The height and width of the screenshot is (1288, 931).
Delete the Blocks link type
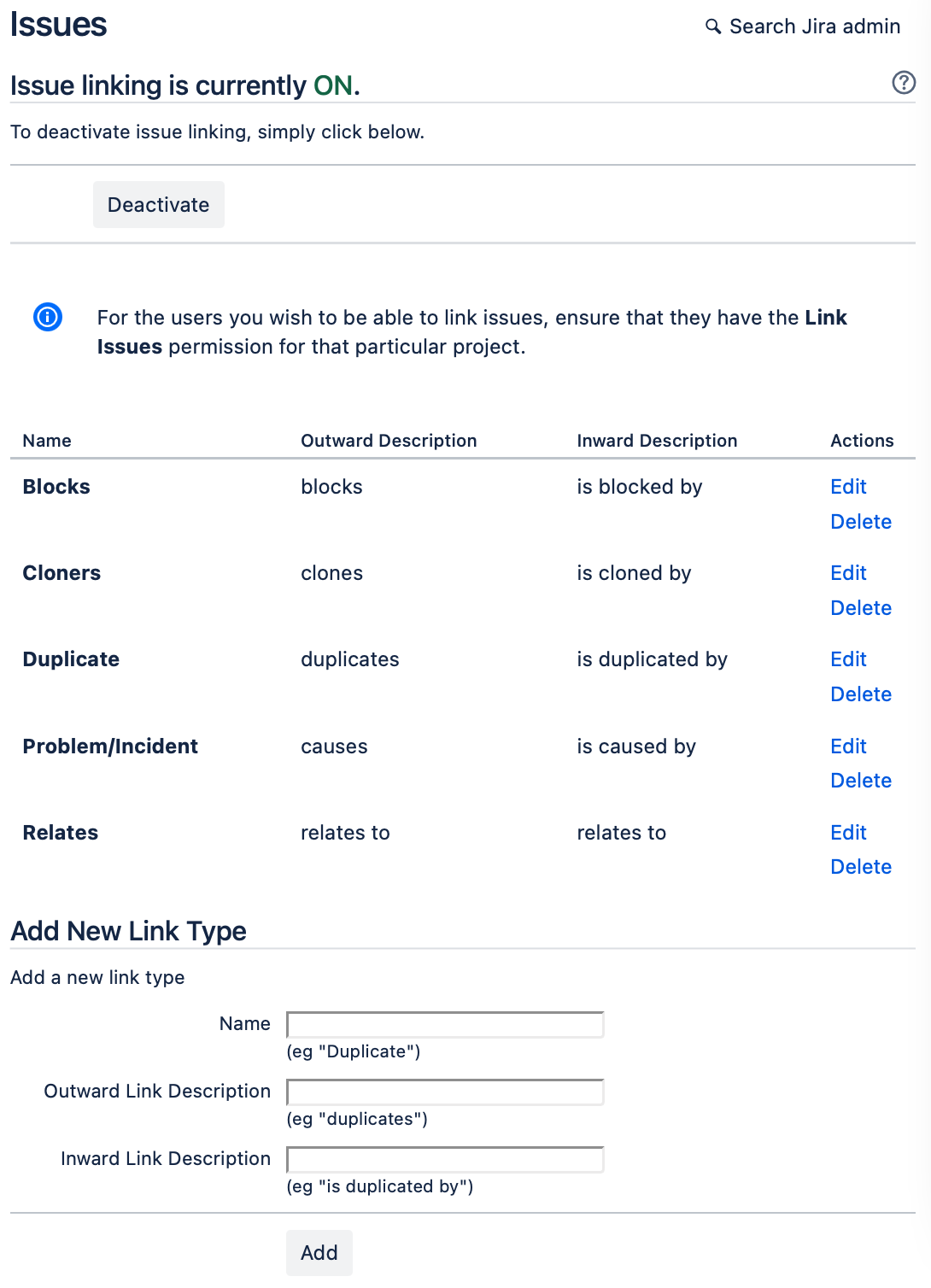tap(860, 521)
